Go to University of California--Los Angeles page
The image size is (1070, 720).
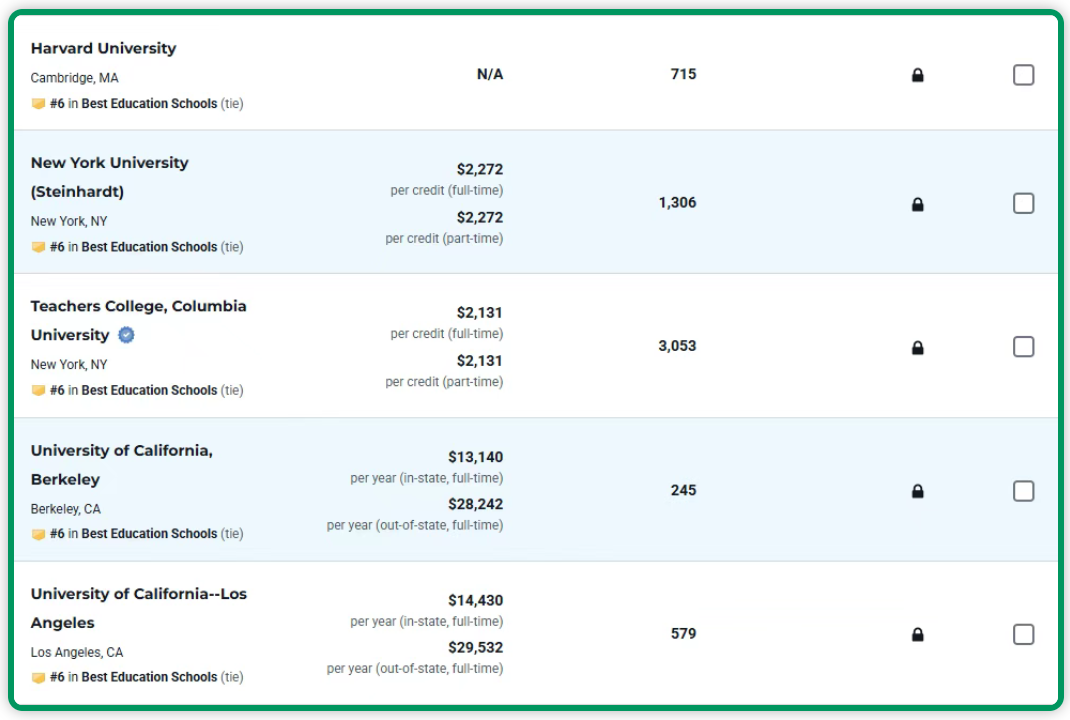pos(138,594)
